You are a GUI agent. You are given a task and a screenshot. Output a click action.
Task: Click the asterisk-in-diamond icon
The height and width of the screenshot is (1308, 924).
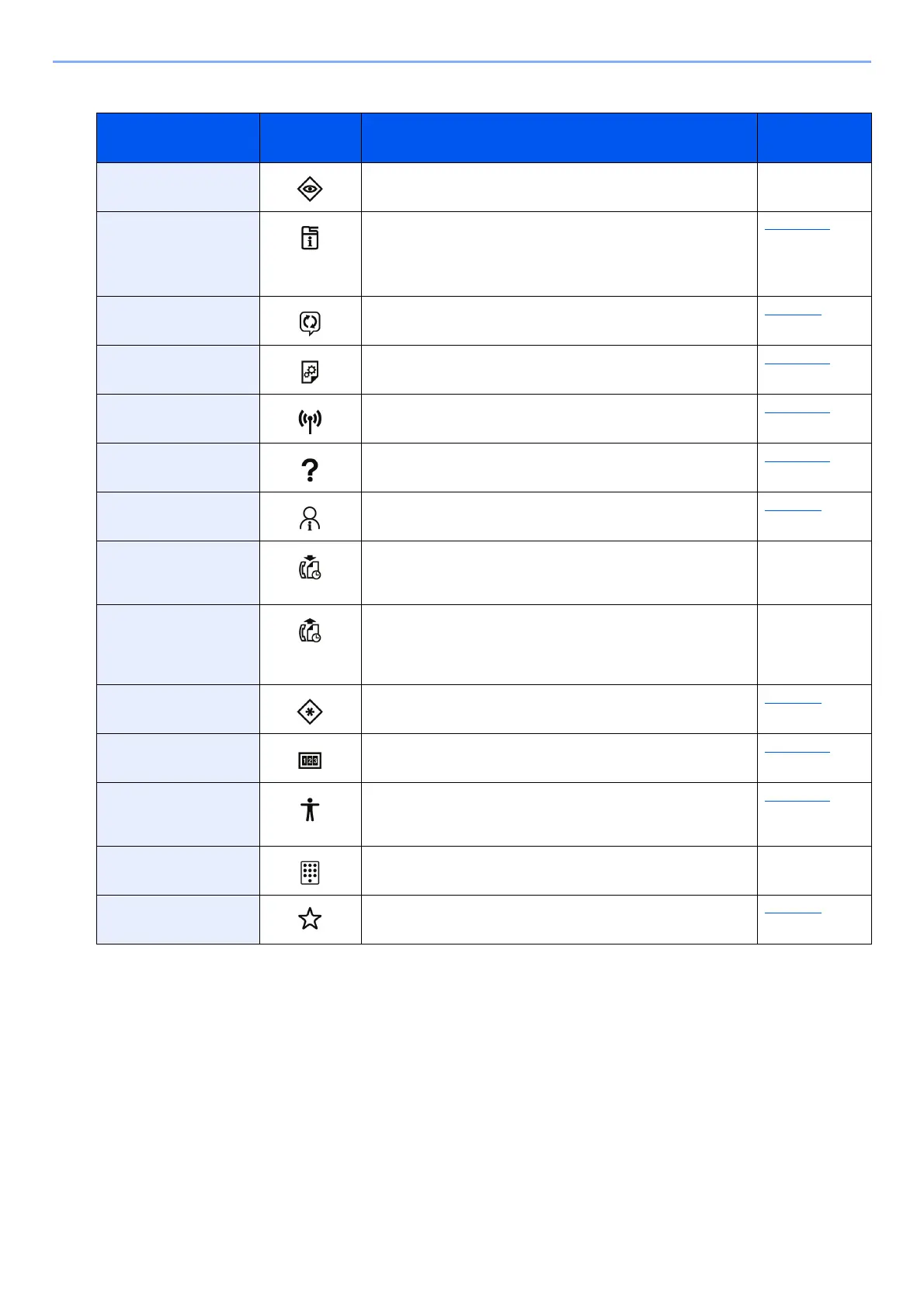click(310, 711)
